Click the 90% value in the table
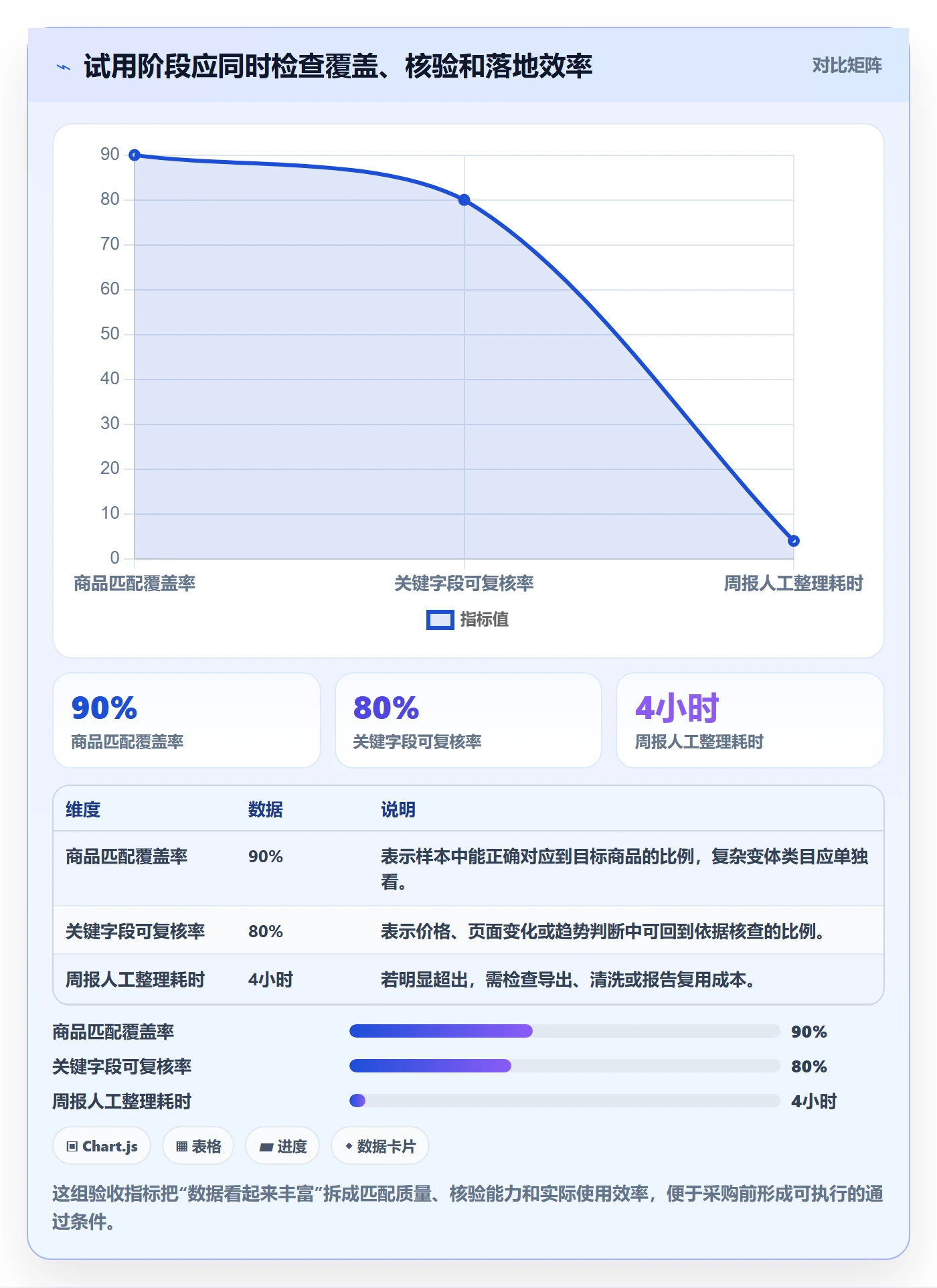937x1288 pixels. pyautogui.click(x=266, y=857)
